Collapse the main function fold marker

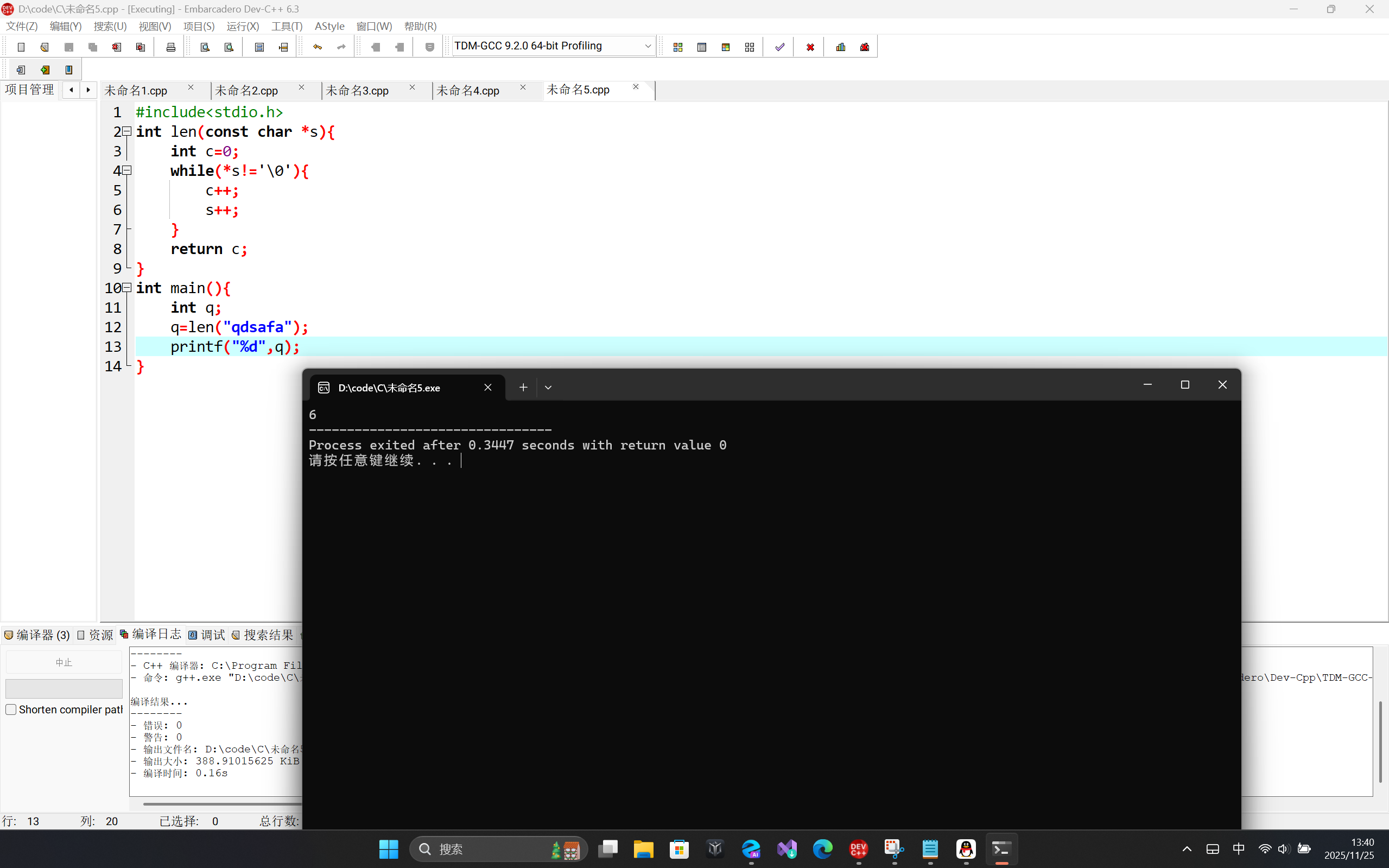(x=128, y=288)
